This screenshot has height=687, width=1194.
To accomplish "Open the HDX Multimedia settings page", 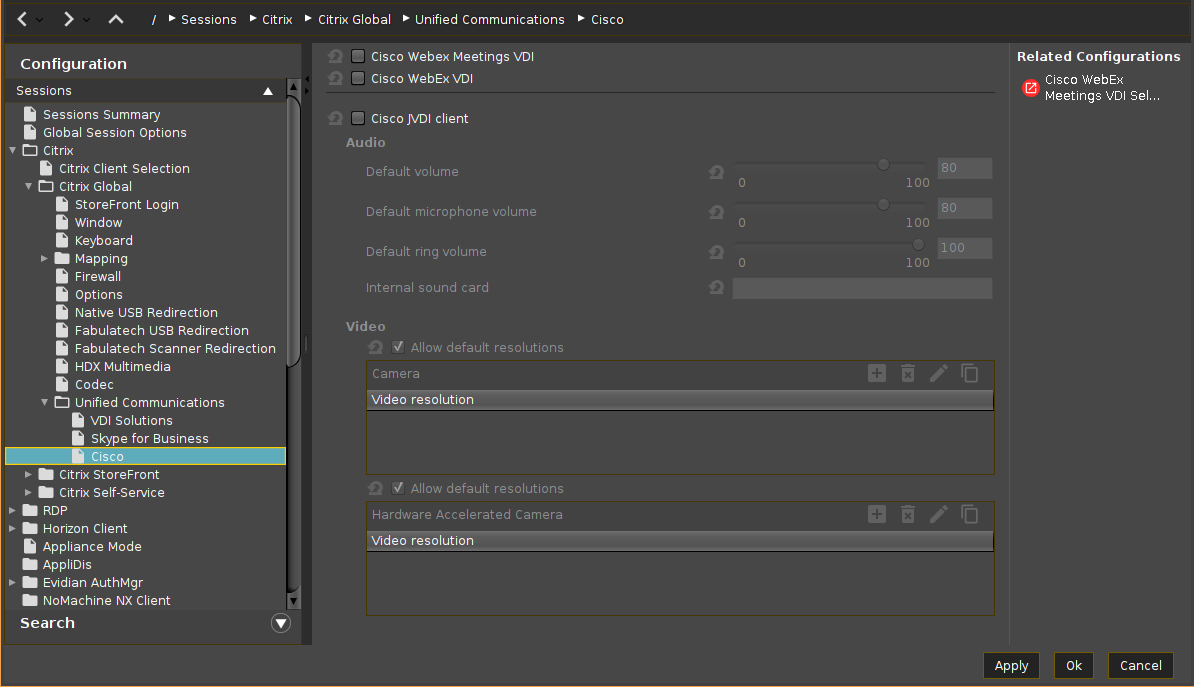I will pos(122,367).
